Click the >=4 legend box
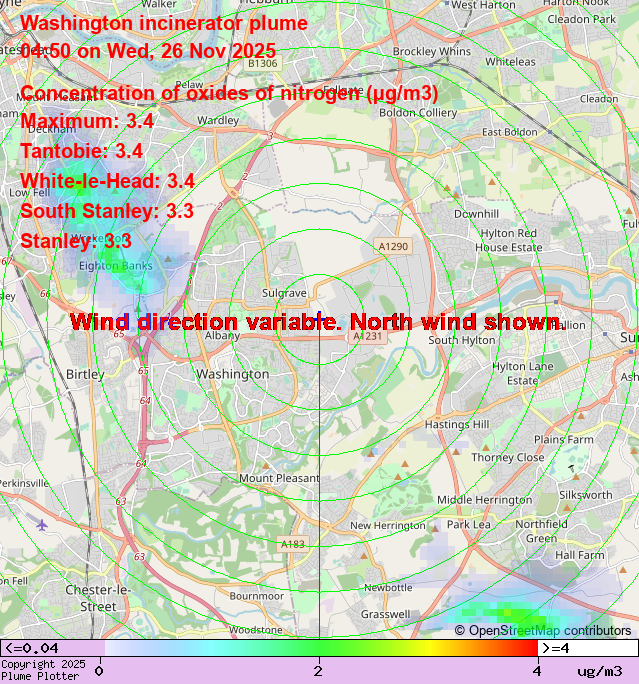The width and height of the screenshot is (639, 684). [x=588, y=648]
